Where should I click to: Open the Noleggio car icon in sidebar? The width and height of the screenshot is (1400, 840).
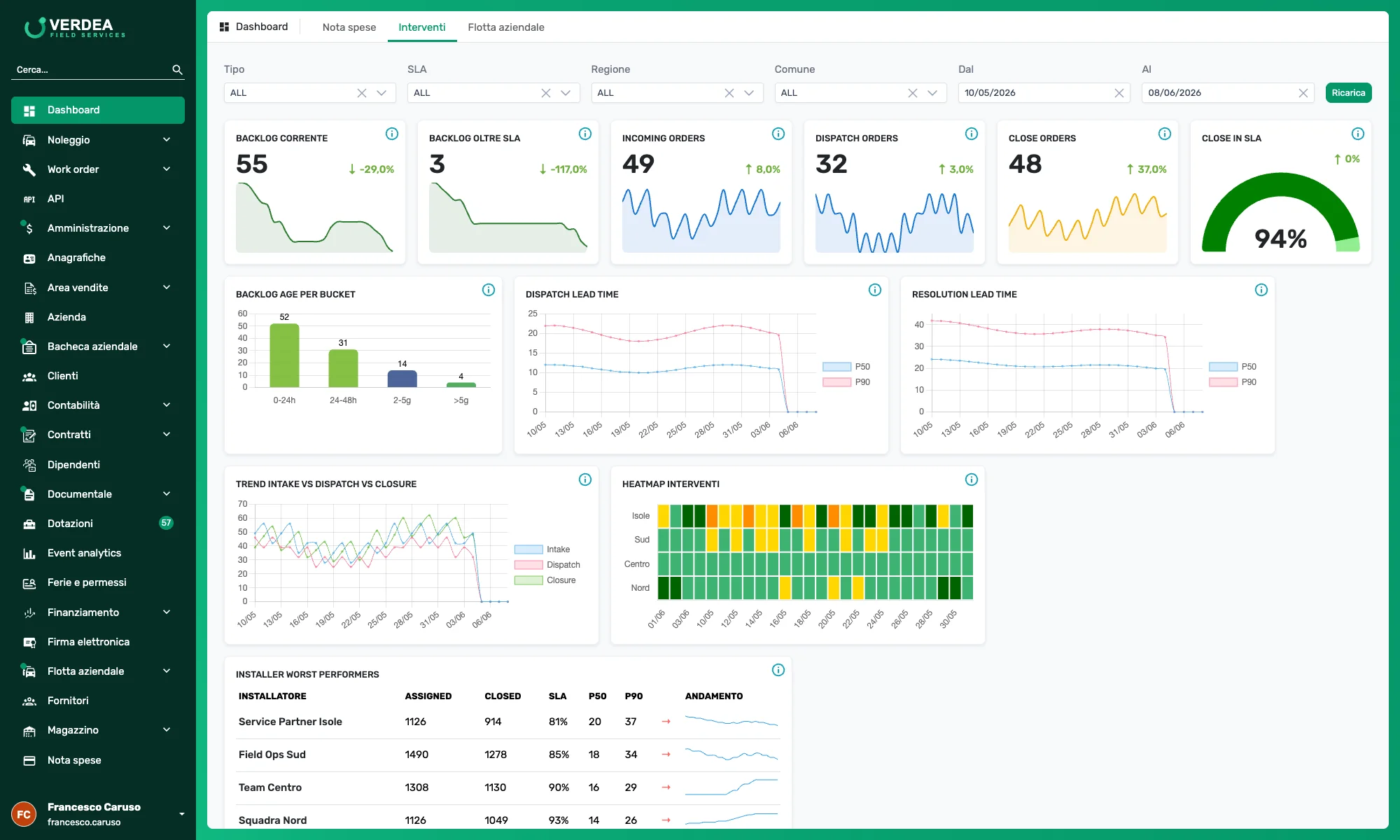[x=29, y=140]
